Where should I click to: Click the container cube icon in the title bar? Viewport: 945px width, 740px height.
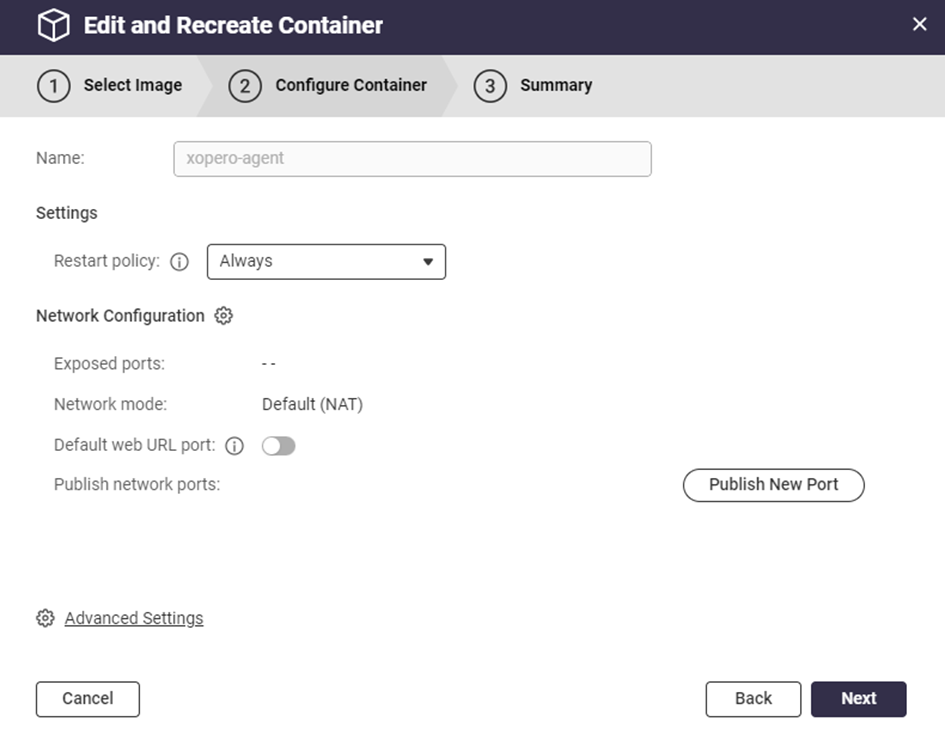(x=53, y=26)
